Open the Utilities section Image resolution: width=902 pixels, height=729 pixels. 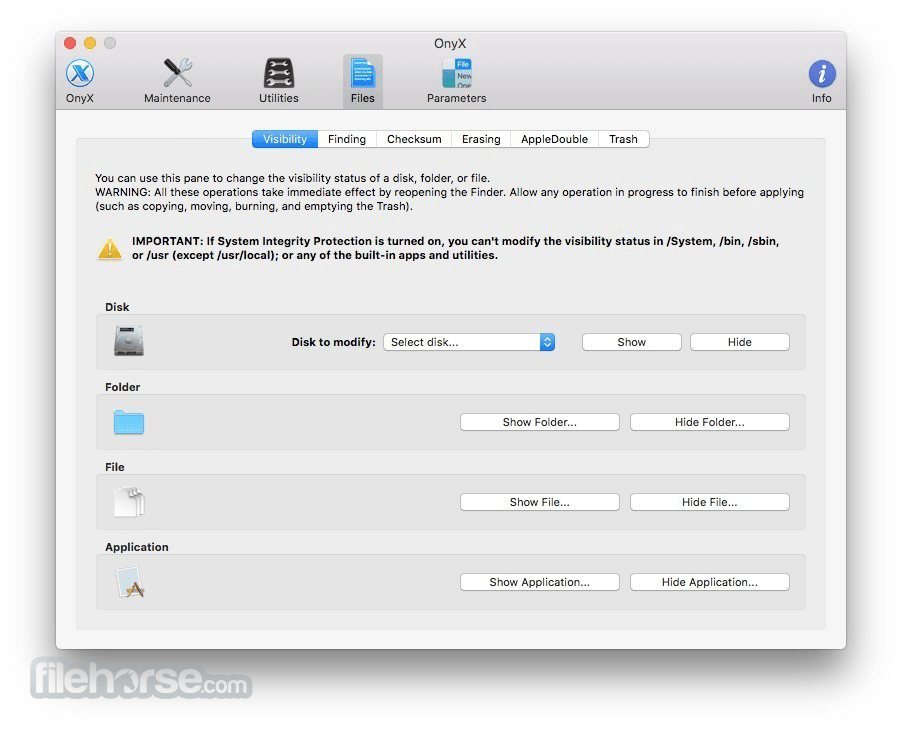point(278,81)
